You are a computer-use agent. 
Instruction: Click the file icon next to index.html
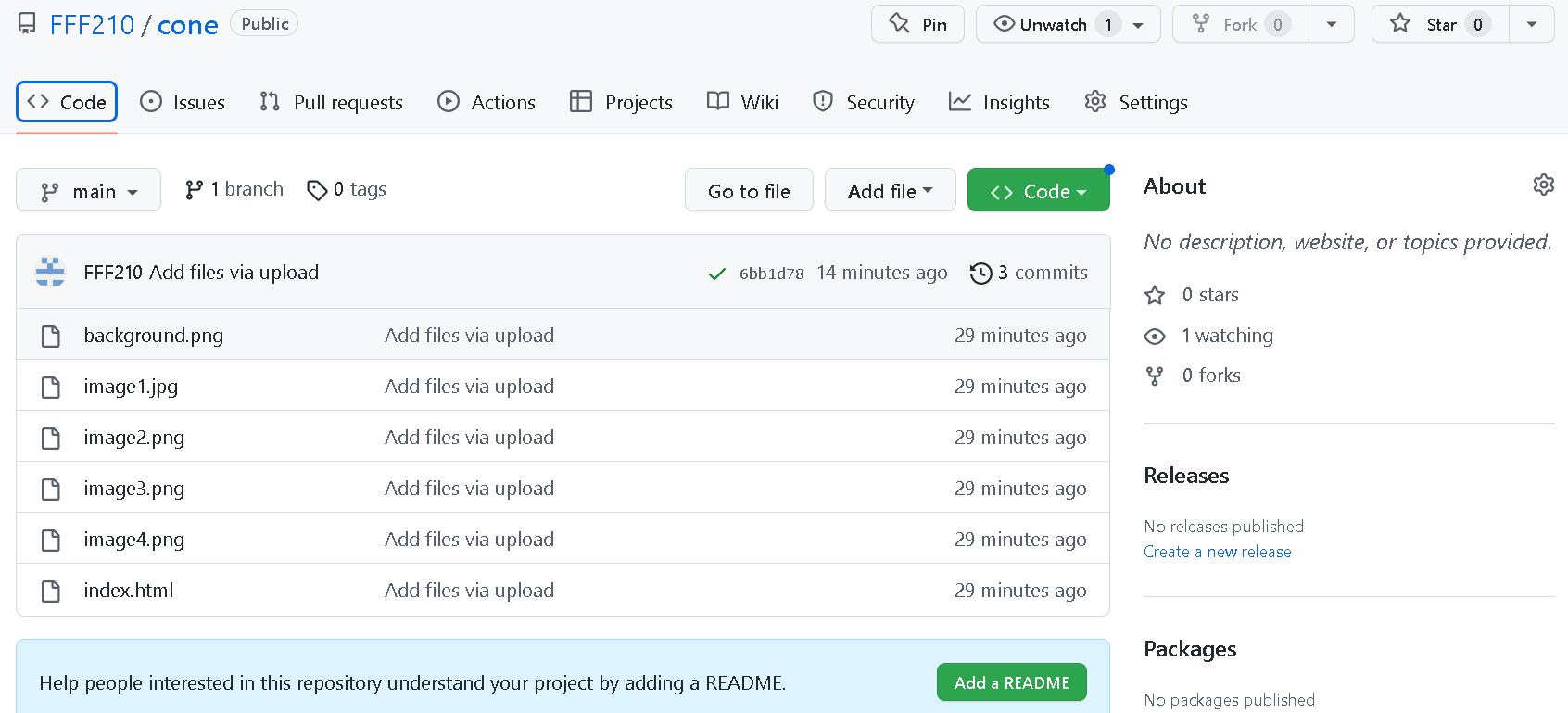[51, 591]
